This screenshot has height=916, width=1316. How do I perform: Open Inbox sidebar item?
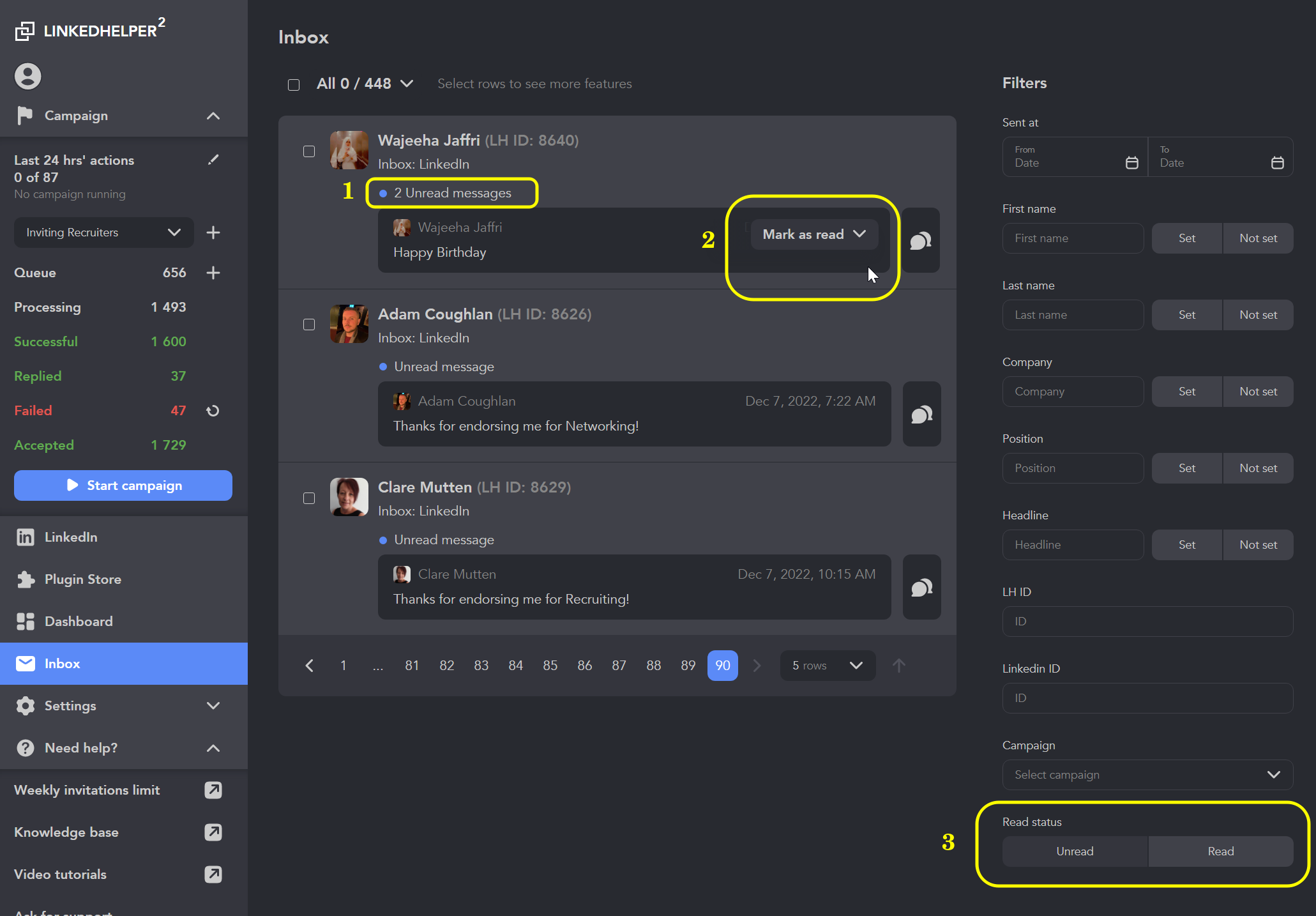click(124, 664)
